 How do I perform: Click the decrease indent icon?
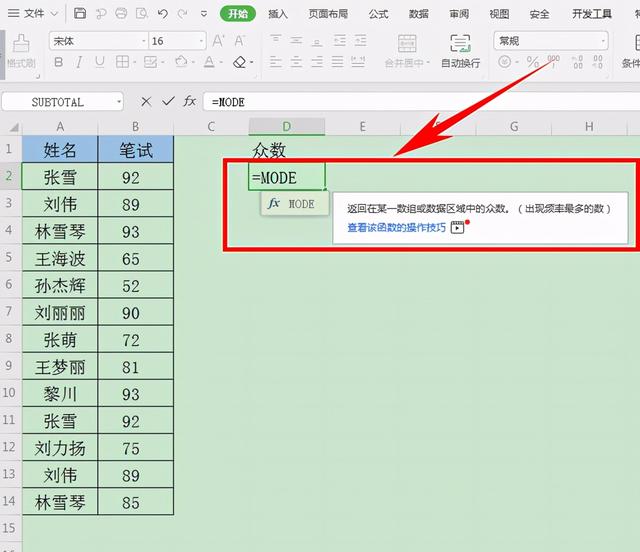click(339, 40)
